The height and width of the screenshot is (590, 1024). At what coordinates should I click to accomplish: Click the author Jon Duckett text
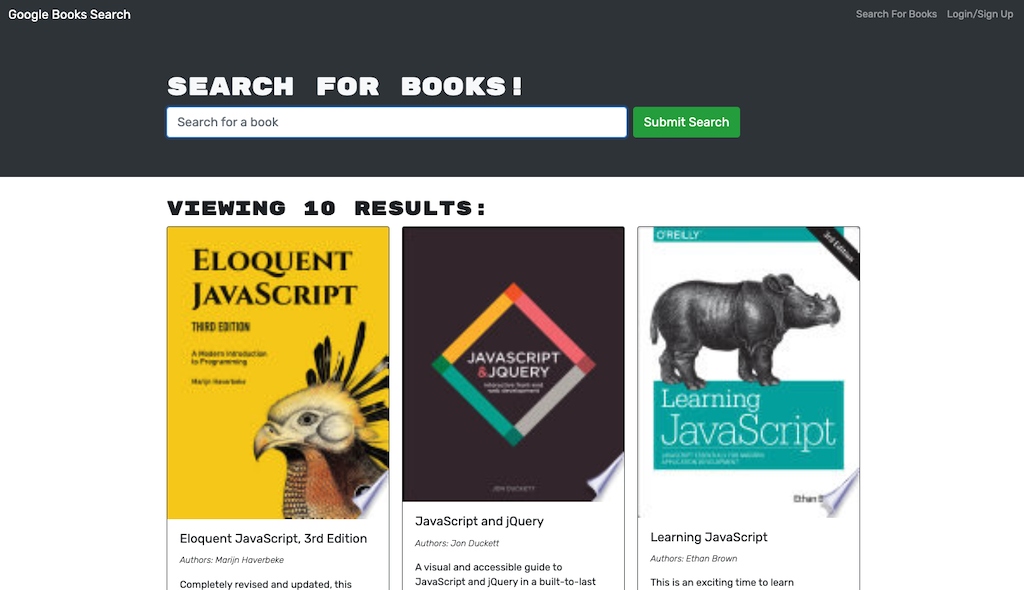point(458,543)
